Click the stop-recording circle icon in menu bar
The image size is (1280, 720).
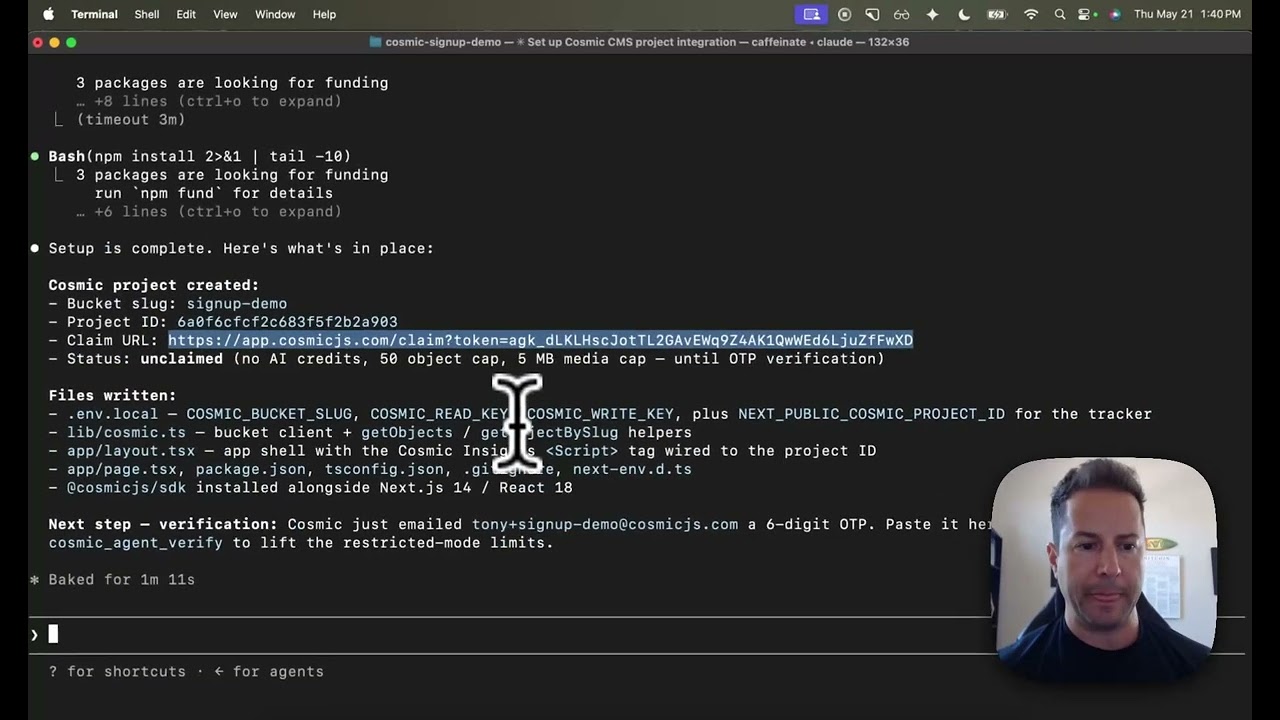point(845,14)
